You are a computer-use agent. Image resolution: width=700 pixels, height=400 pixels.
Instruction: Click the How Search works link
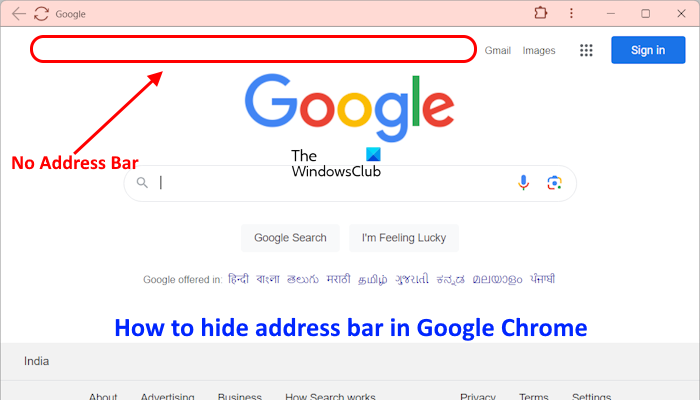[330, 396]
